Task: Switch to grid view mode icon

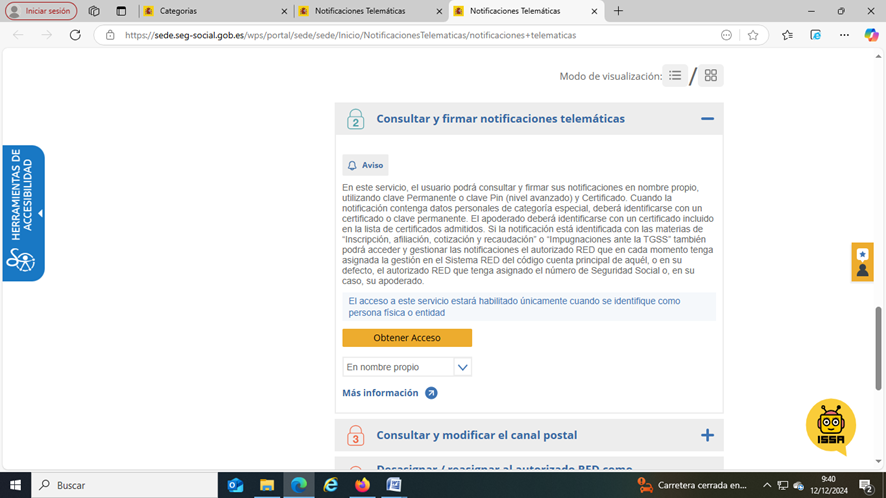Action: (x=710, y=76)
